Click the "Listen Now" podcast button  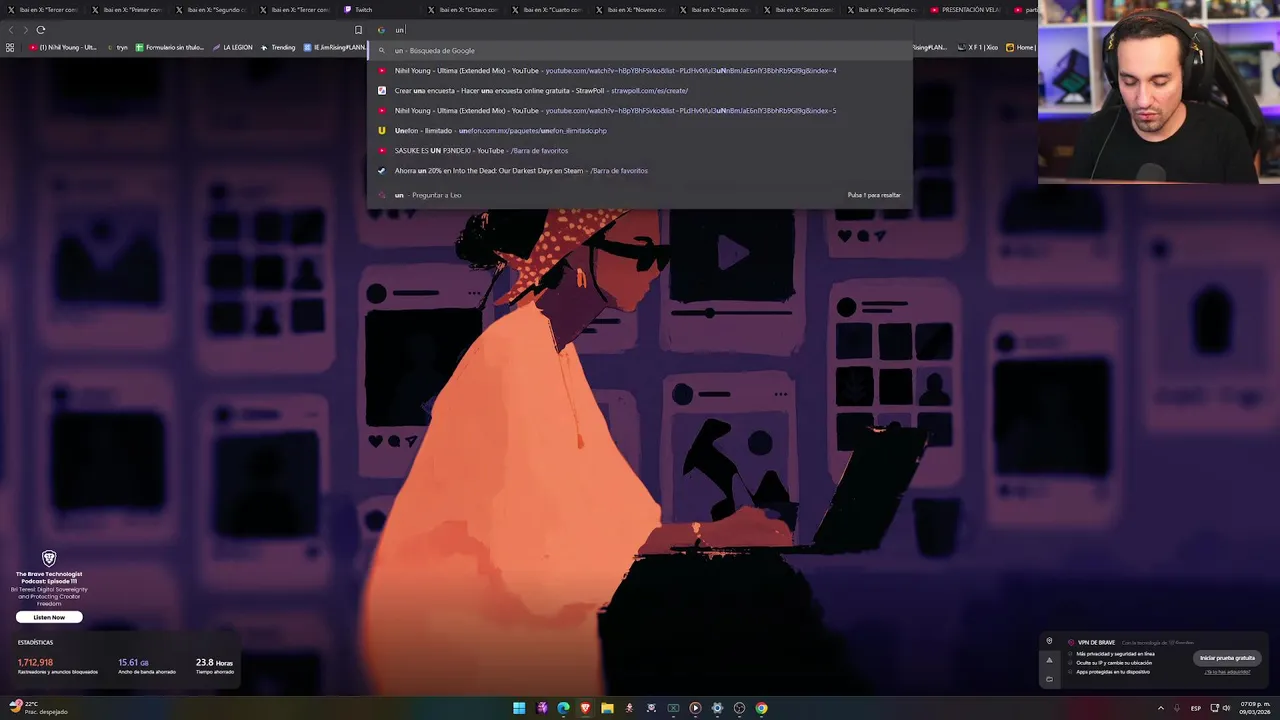(x=49, y=617)
